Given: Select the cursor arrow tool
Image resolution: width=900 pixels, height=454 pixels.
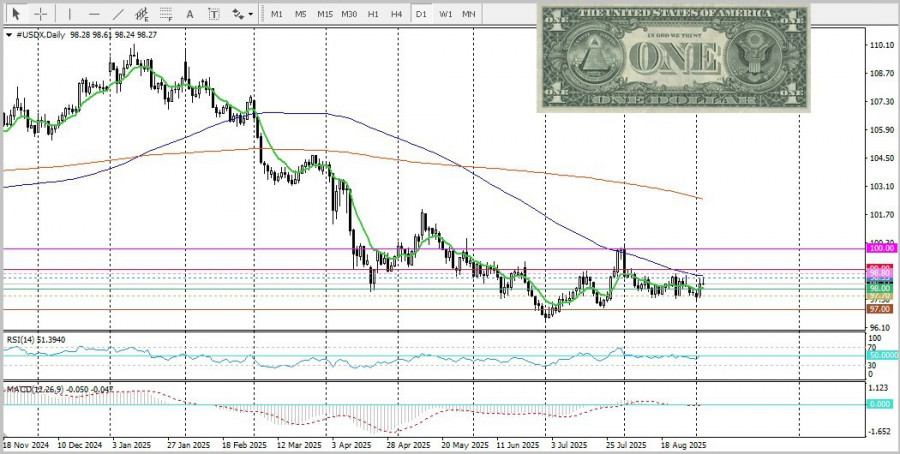Looking at the screenshot, I should [x=16, y=13].
